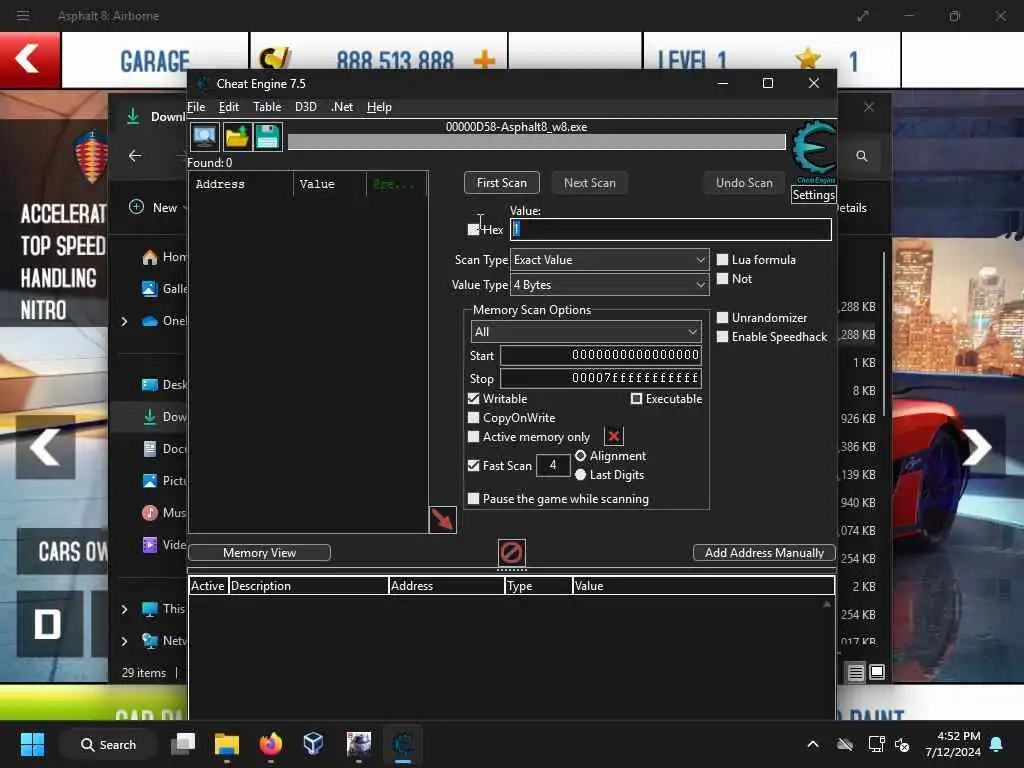Click the scan progress bar
The height and width of the screenshot is (768, 1024).
coord(536,142)
